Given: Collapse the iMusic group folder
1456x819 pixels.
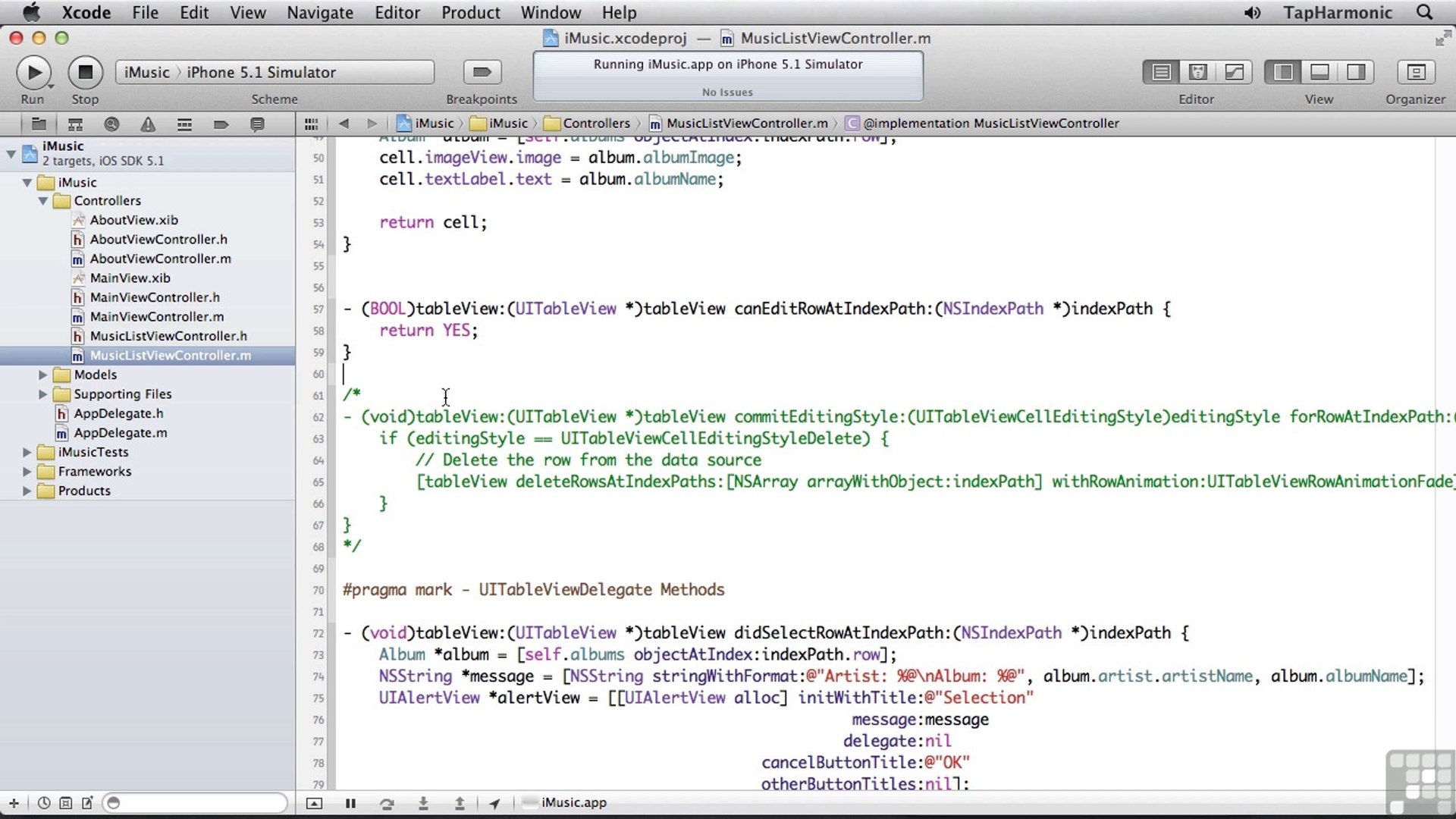Looking at the screenshot, I should click(27, 183).
